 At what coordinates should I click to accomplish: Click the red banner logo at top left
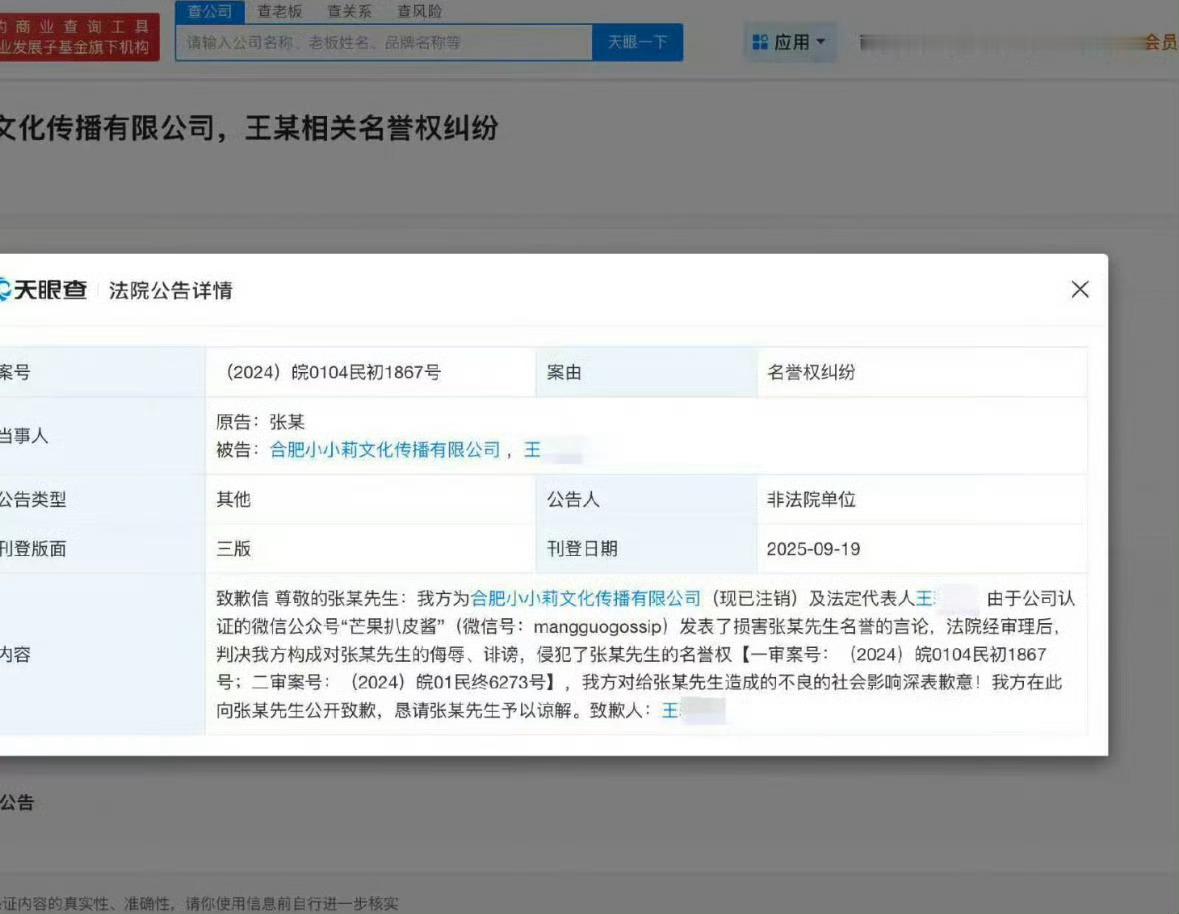click(x=79, y=37)
